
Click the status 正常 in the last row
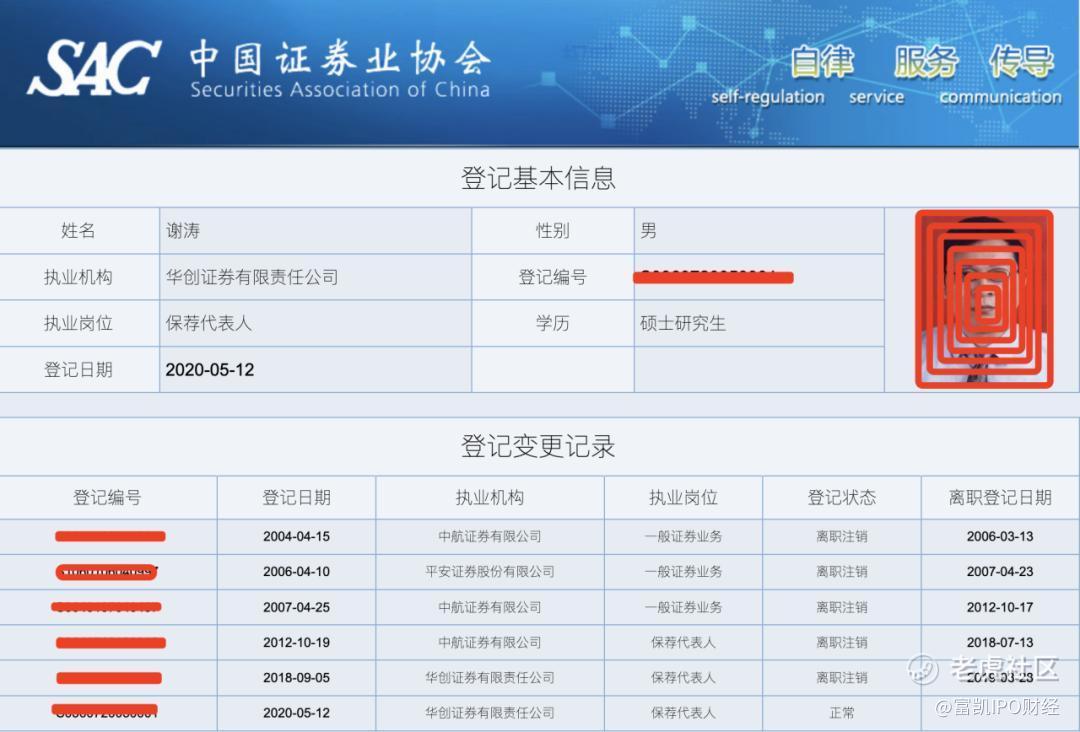point(842,713)
